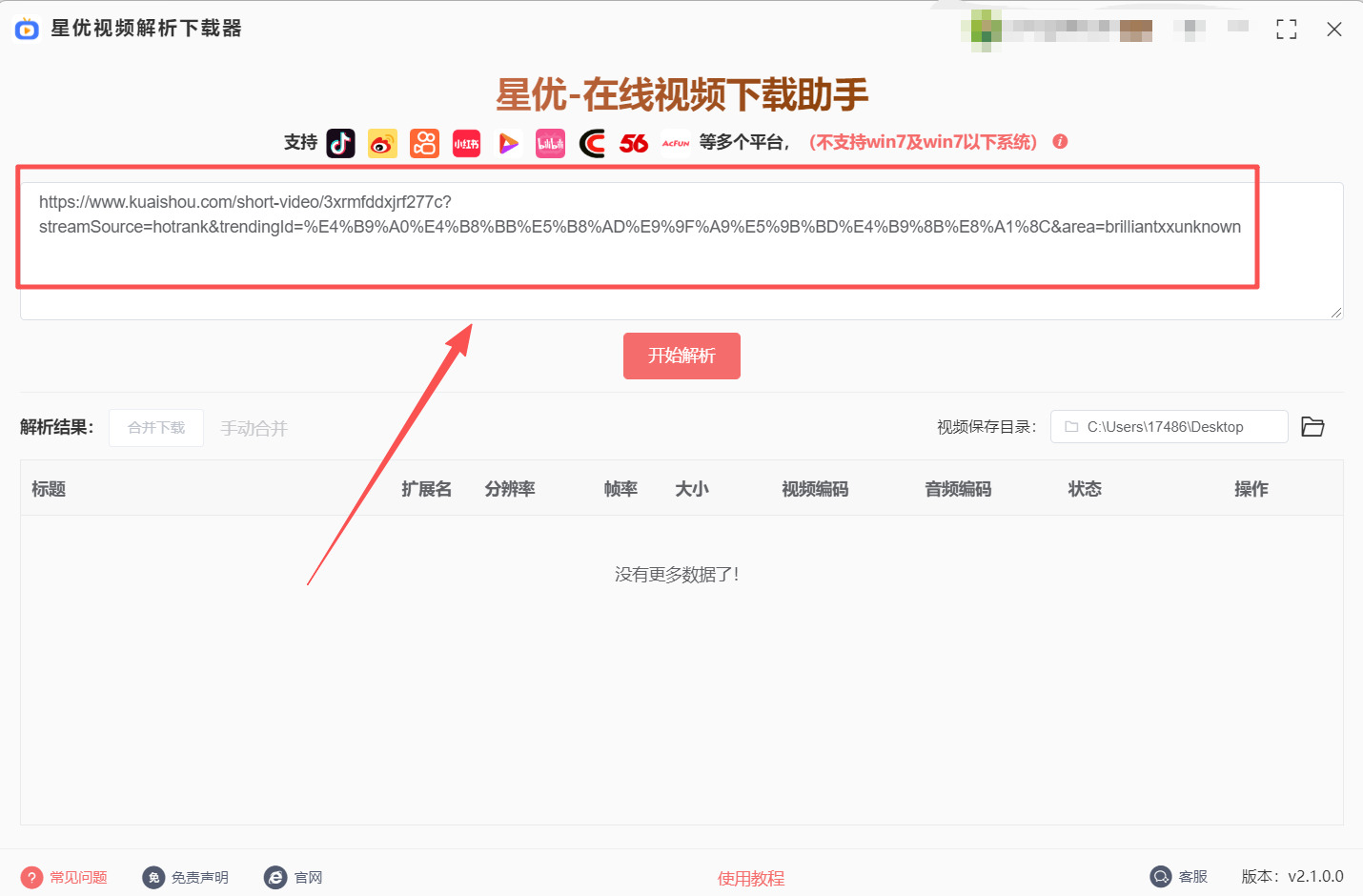The width and height of the screenshot is (1363, 896).
Task: Click the 星优视频解析下载器 title text
Action: click(146, 29)
